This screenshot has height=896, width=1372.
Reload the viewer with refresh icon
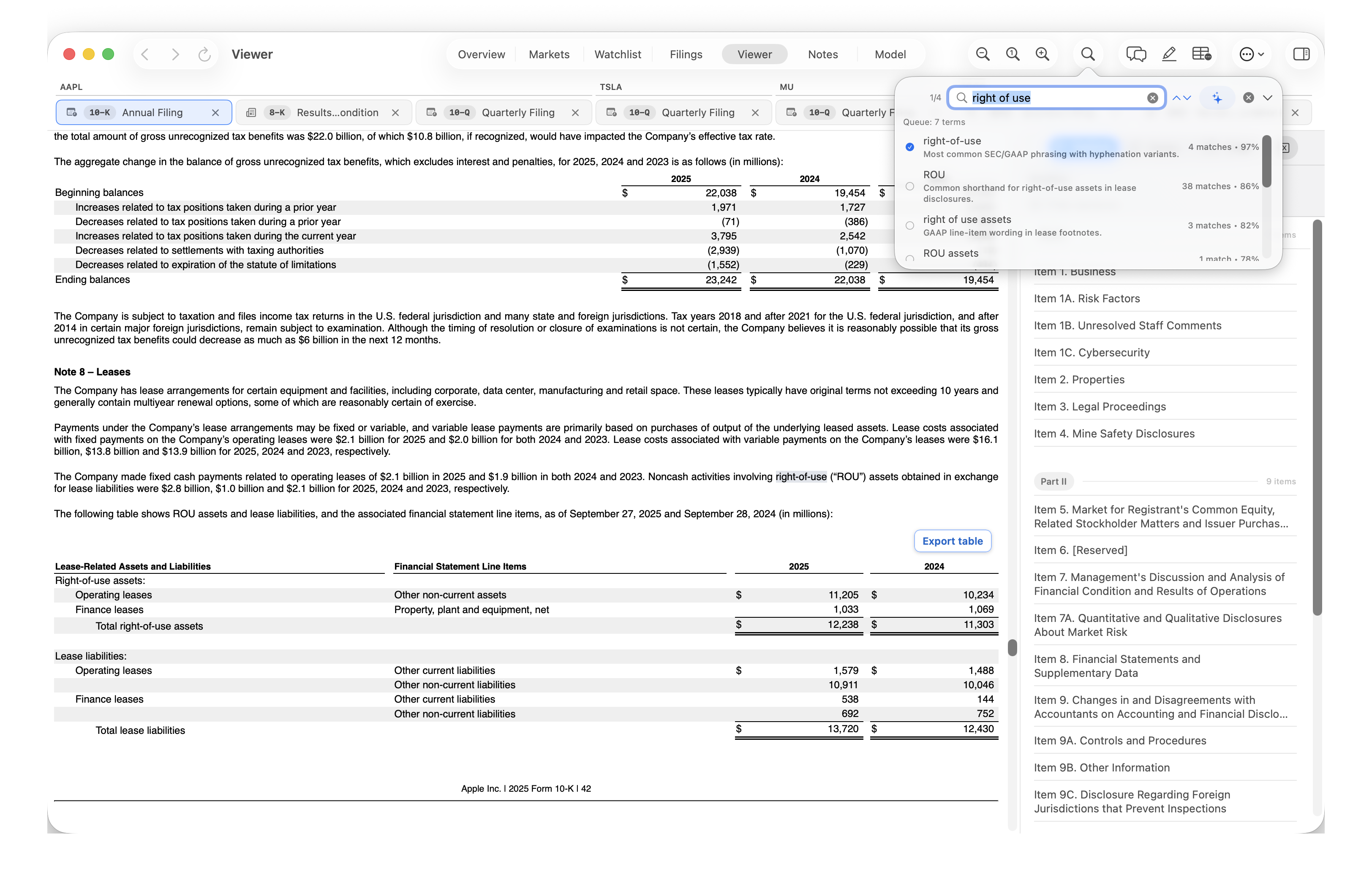[x=204, y=54]
